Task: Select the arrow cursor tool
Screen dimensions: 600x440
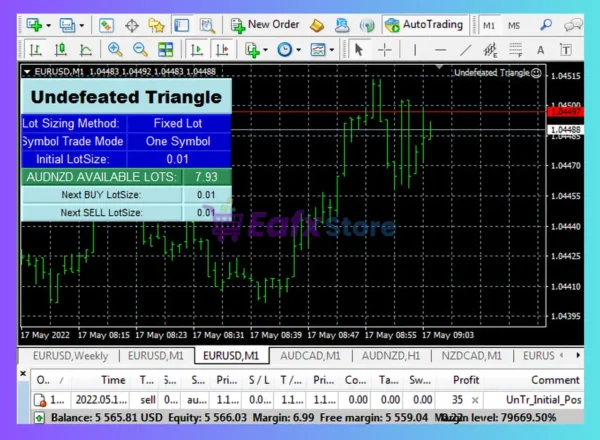Action: click(359, 50)
